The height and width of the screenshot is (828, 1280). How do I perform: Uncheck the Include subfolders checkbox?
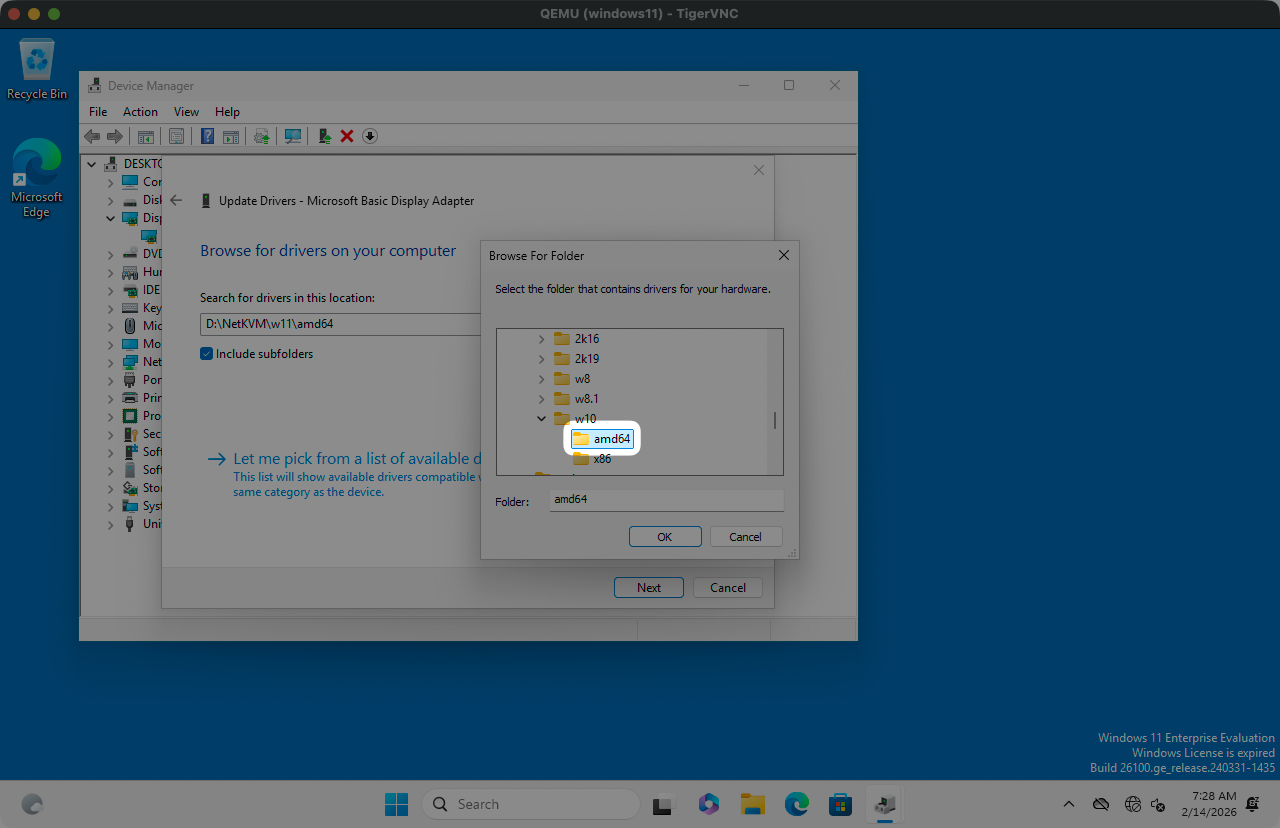click(207, 354)
